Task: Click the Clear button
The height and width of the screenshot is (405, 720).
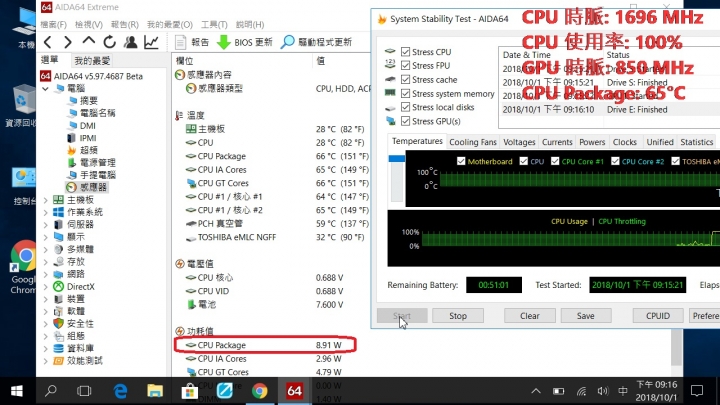Action: point(529,315)
